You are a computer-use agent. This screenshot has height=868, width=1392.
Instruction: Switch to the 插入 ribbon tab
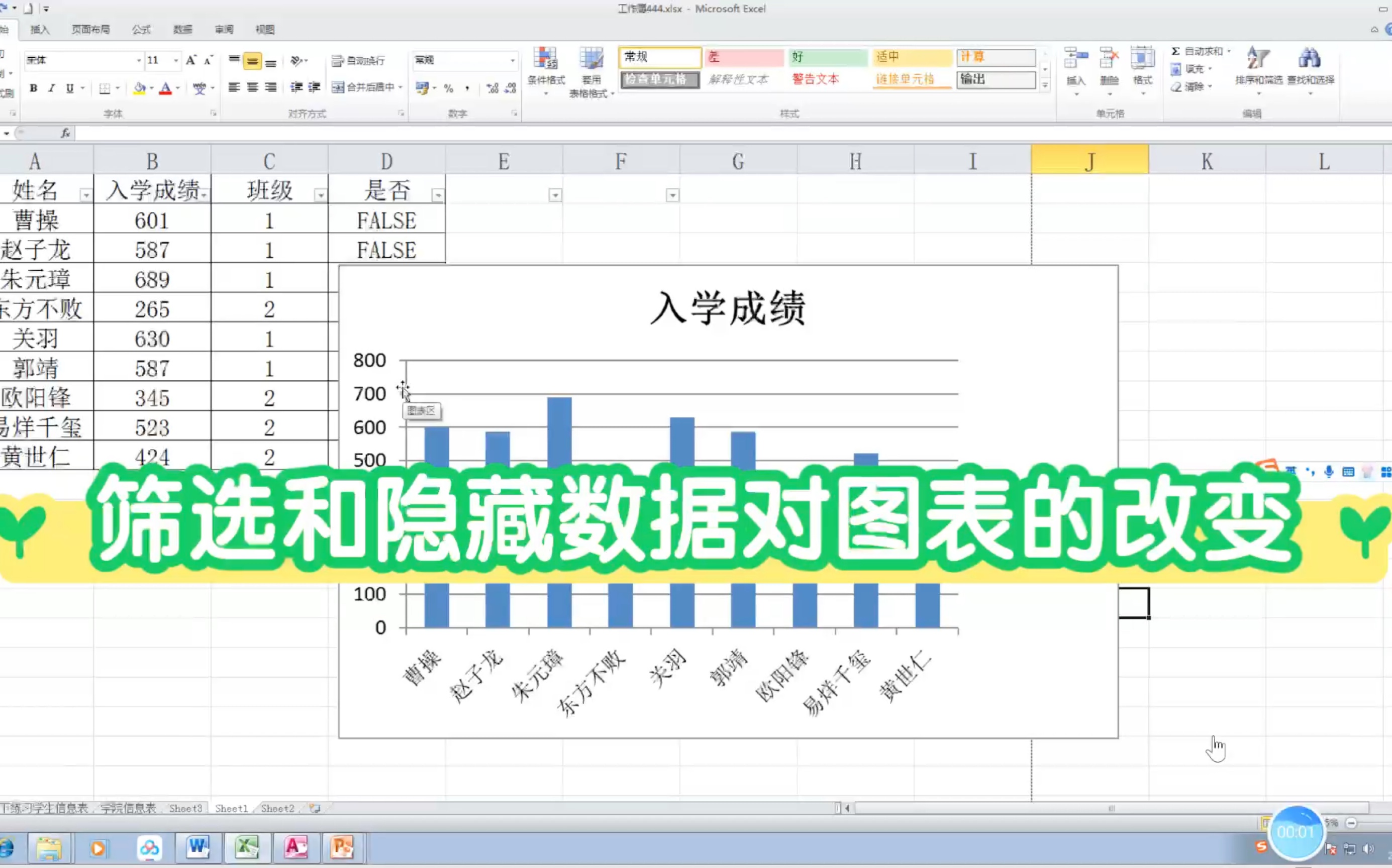click(39, 29)
